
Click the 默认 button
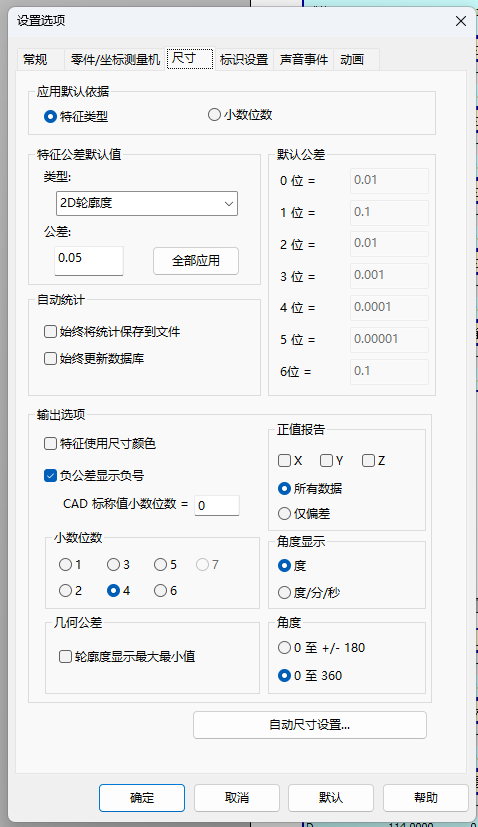(x=331, y=797)
